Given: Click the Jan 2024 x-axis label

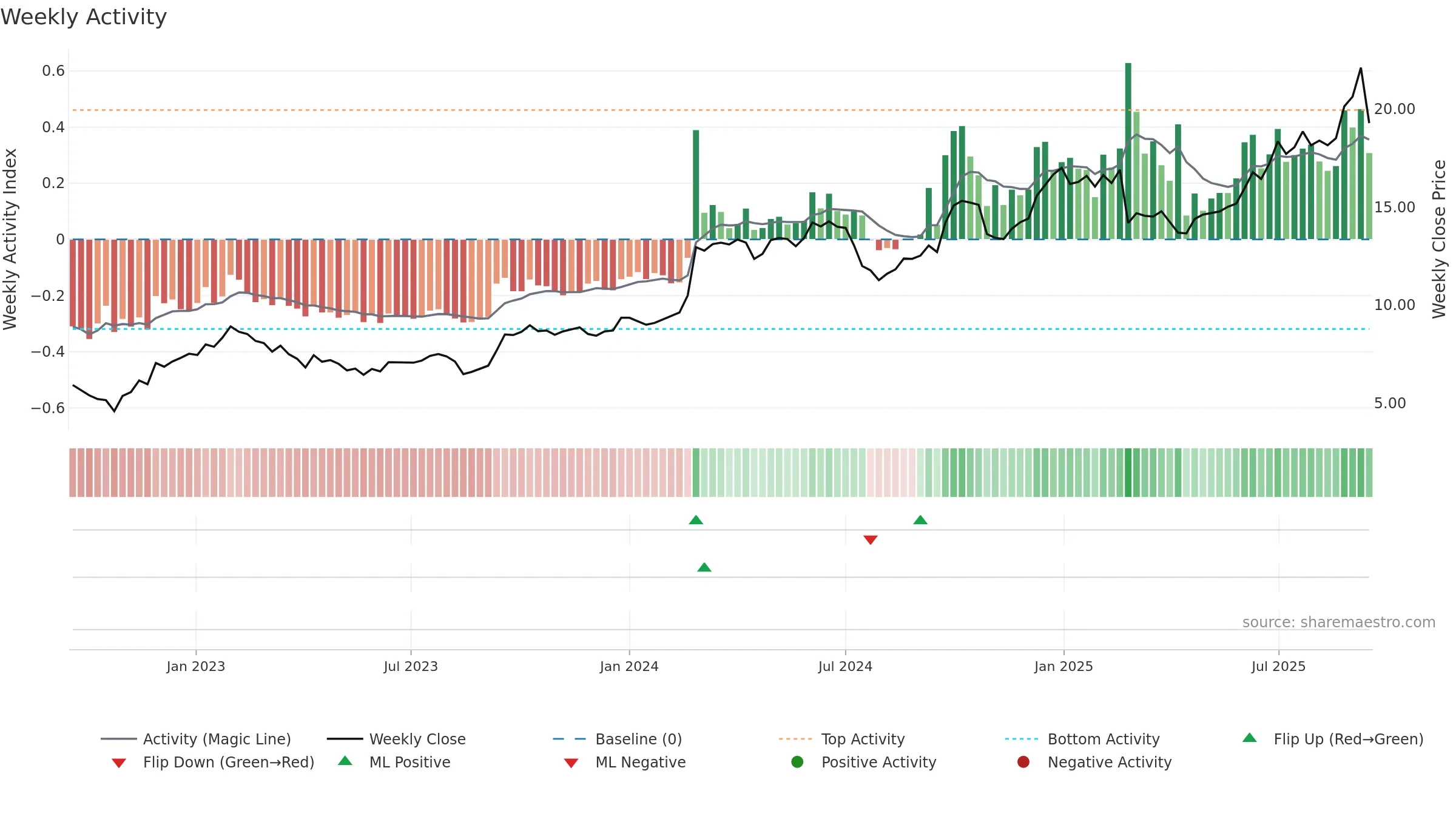Looking at the screenshot, I should pos(629,666).
